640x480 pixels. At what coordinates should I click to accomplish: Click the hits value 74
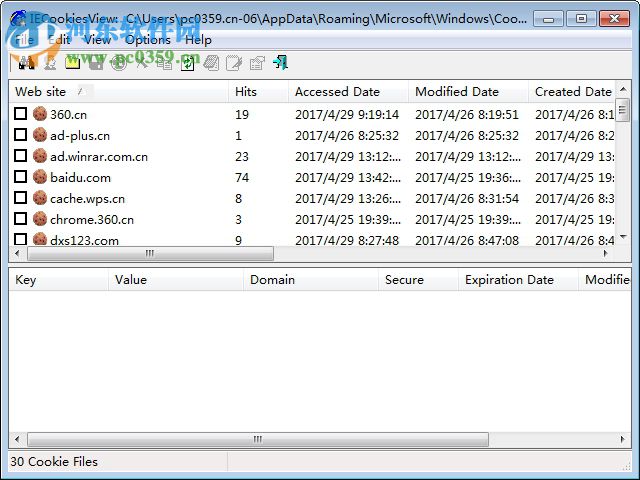pyautogui.click(x=242, y=178)
